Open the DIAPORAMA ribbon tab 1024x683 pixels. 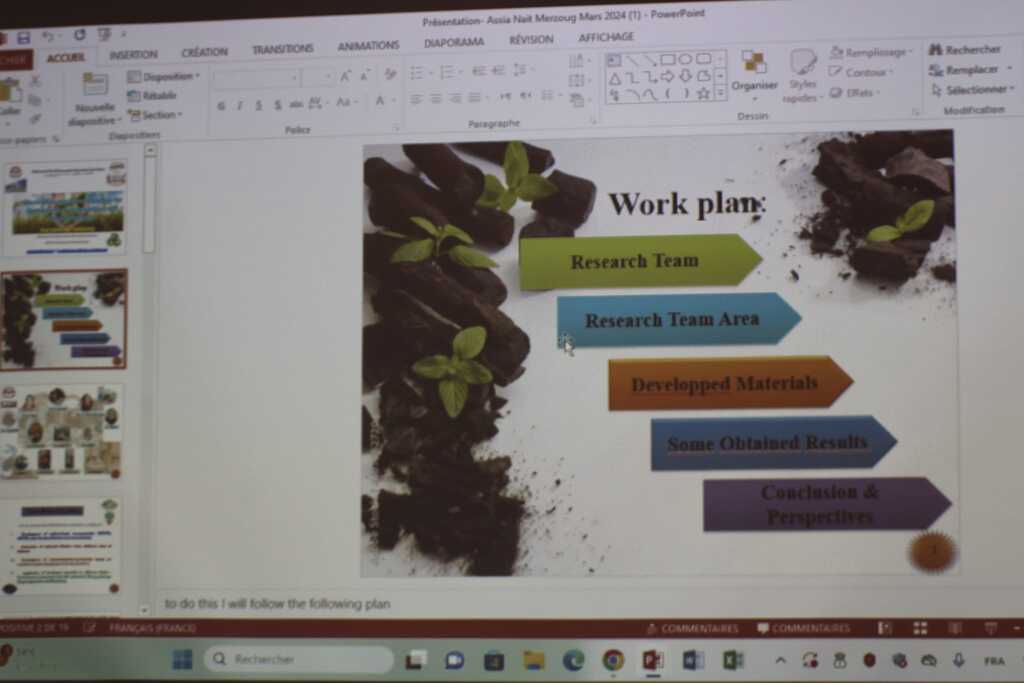point(453,42)
